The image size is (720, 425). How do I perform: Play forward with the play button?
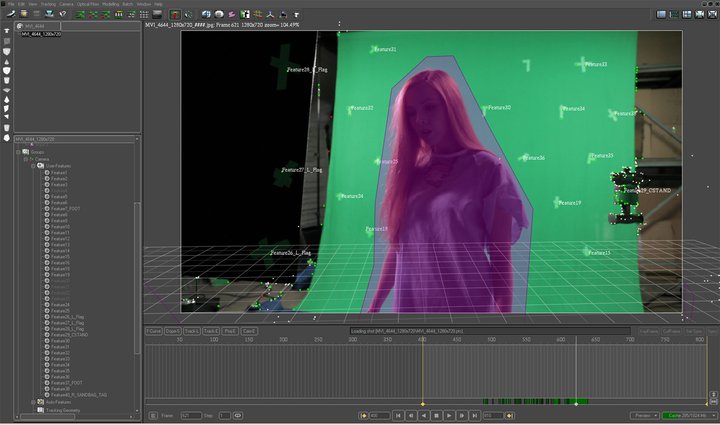[449, 416]
